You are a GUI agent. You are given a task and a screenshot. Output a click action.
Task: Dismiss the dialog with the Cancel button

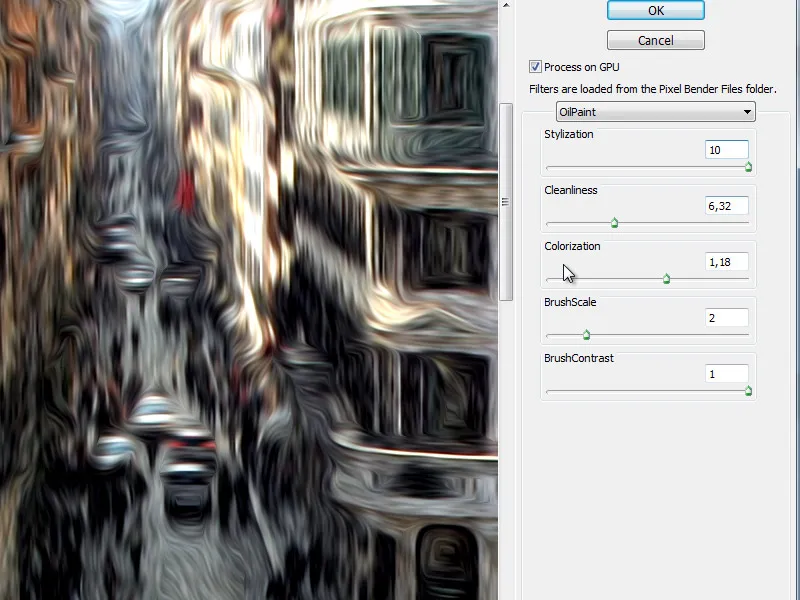[656, 40]
